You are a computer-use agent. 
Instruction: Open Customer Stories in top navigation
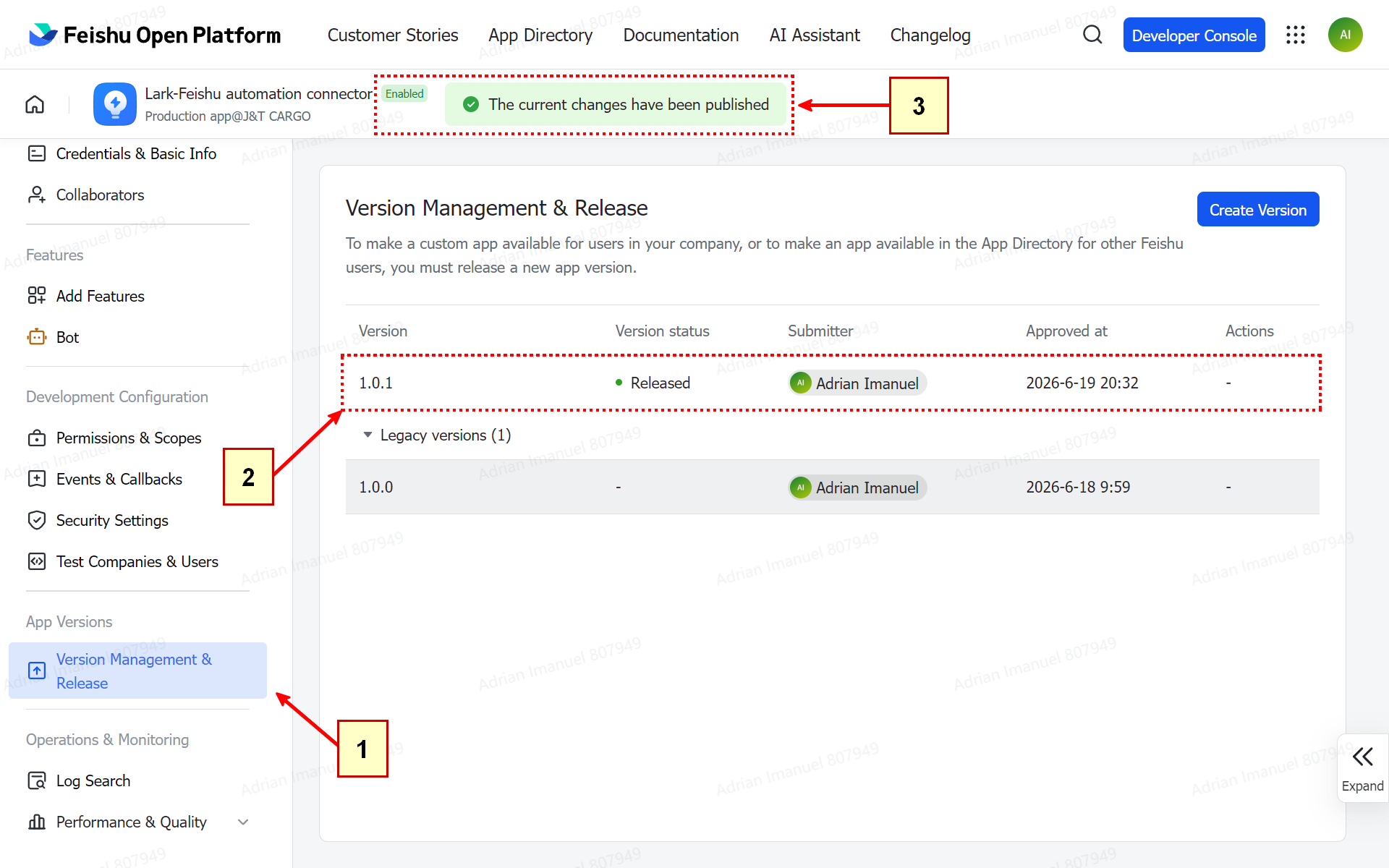(393, 35)
